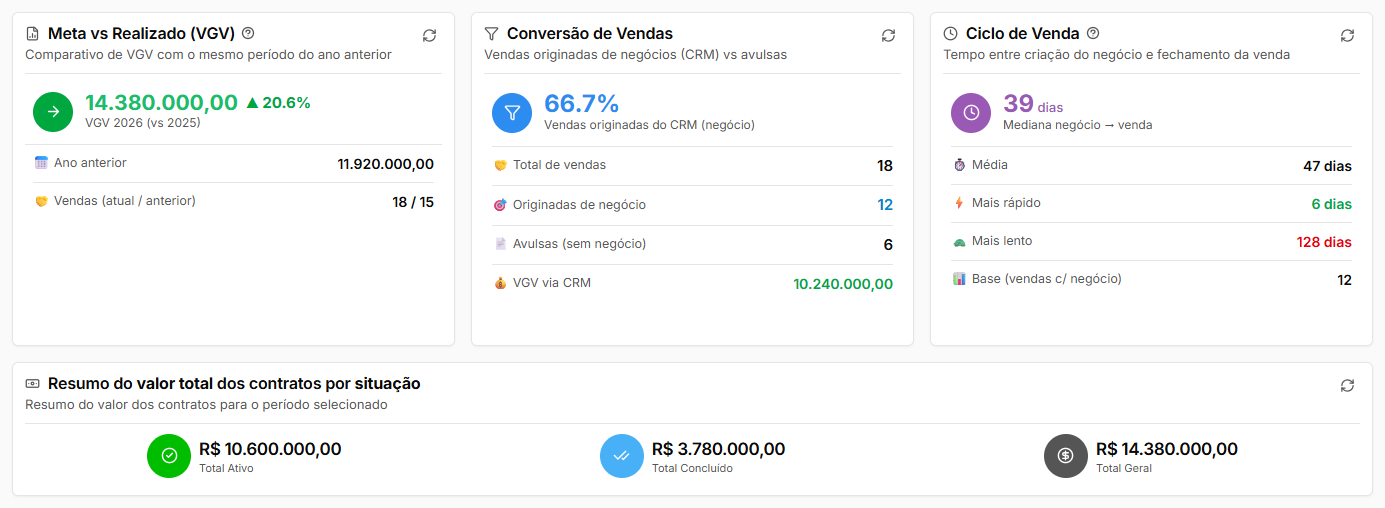Click the 18 / 15 sales comparison value

413,202
